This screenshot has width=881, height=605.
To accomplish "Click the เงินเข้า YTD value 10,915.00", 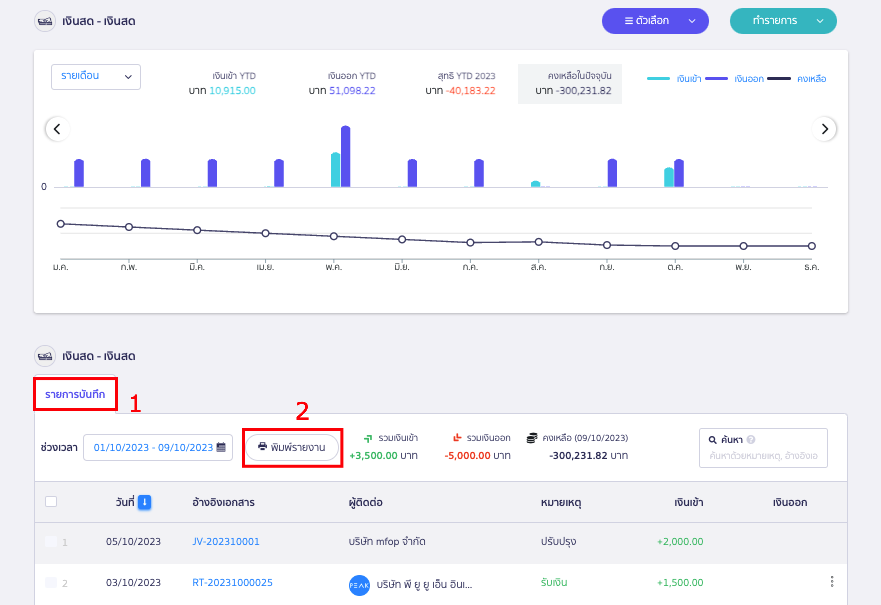I will (232, 90).
